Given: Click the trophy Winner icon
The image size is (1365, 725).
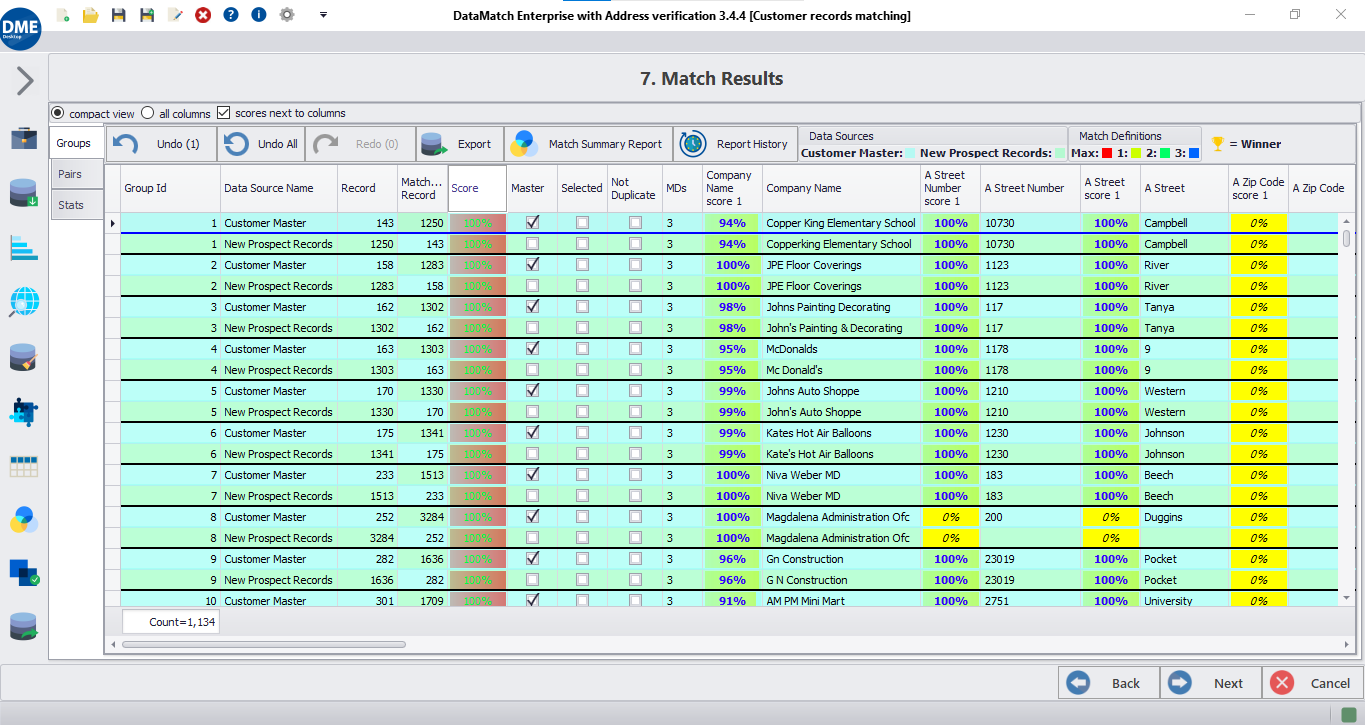Looking at the screenshot, I should [1217, 143].
